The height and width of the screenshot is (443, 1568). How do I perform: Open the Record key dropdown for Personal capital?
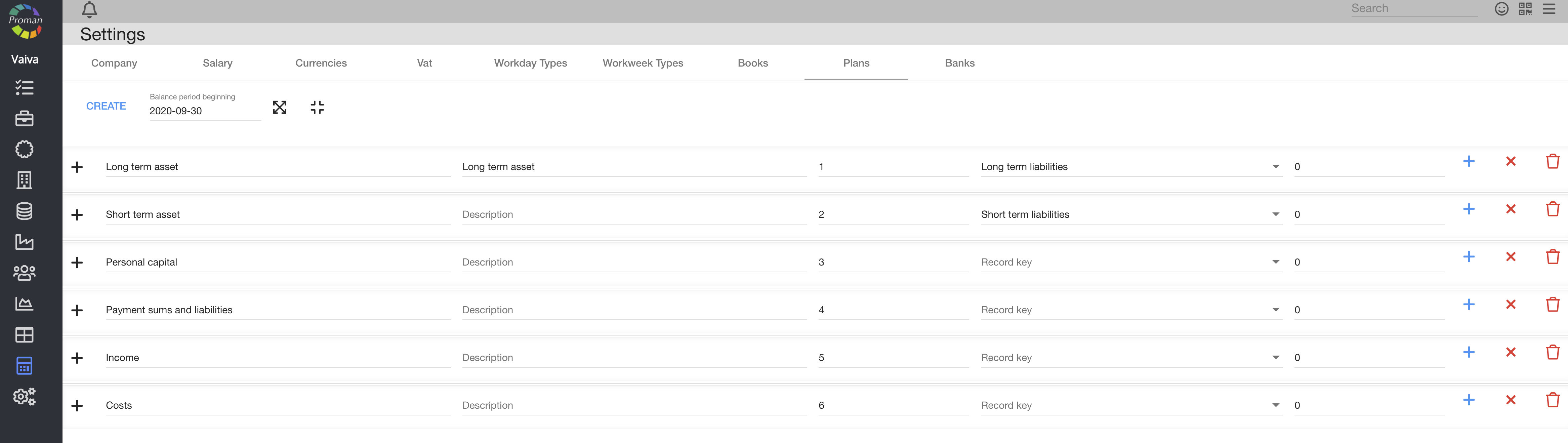(1130, 262)
